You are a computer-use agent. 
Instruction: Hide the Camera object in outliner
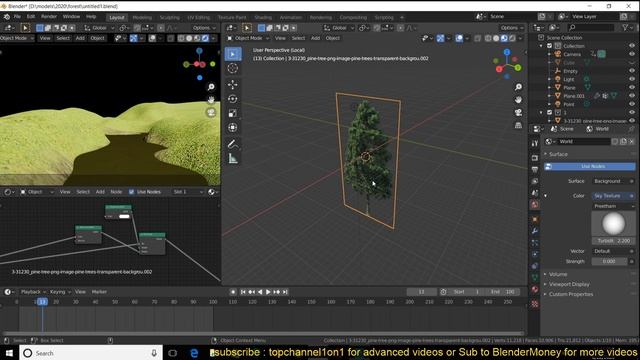[x=632, y=54]
